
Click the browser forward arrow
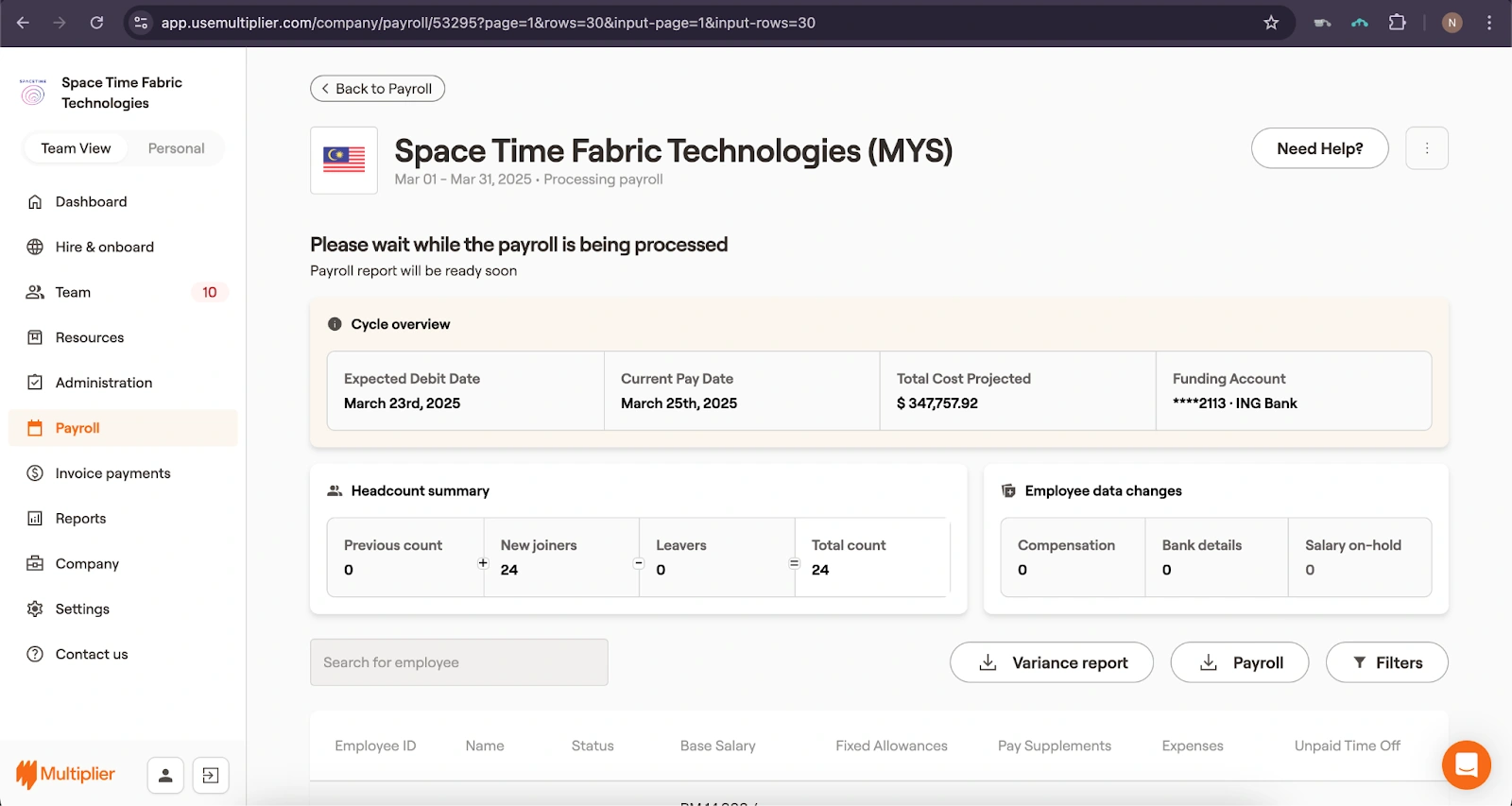(60, 23)
